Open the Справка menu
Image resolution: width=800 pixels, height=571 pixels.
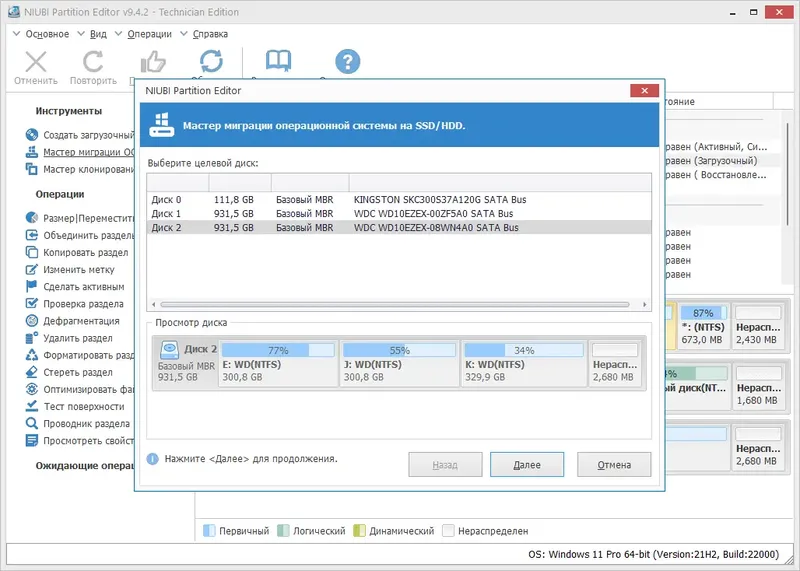tap(210, 34)
